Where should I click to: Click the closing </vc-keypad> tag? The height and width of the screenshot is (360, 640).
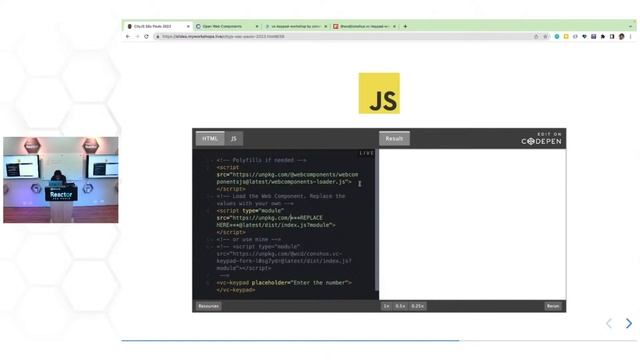coord(236,290)
